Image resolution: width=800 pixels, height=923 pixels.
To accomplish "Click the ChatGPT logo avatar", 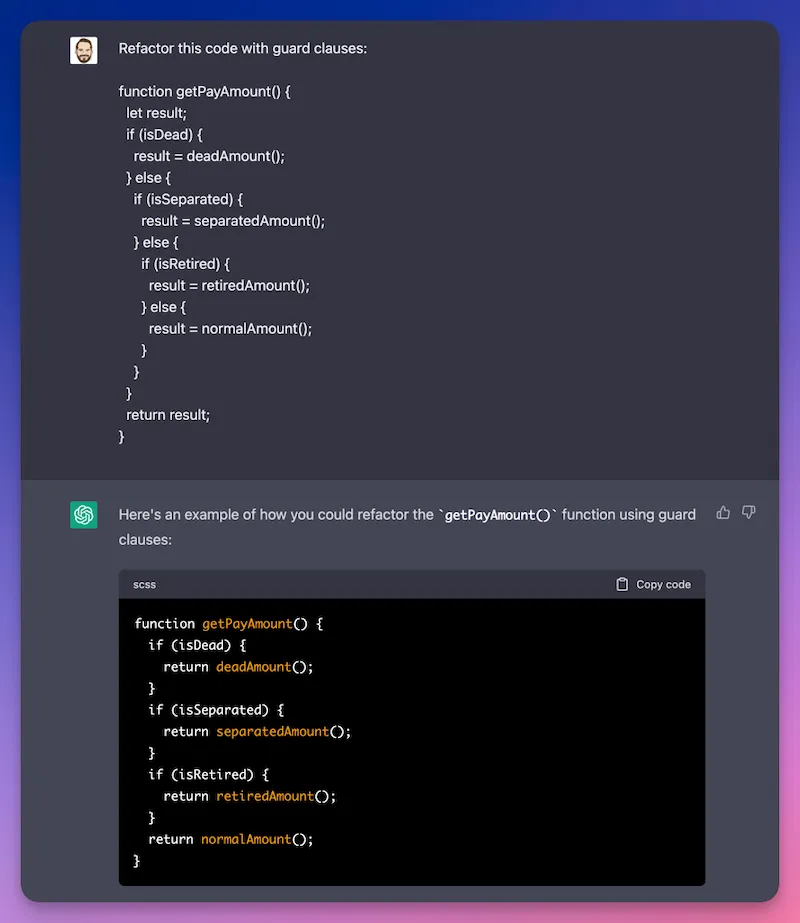I will coord(84,515).
